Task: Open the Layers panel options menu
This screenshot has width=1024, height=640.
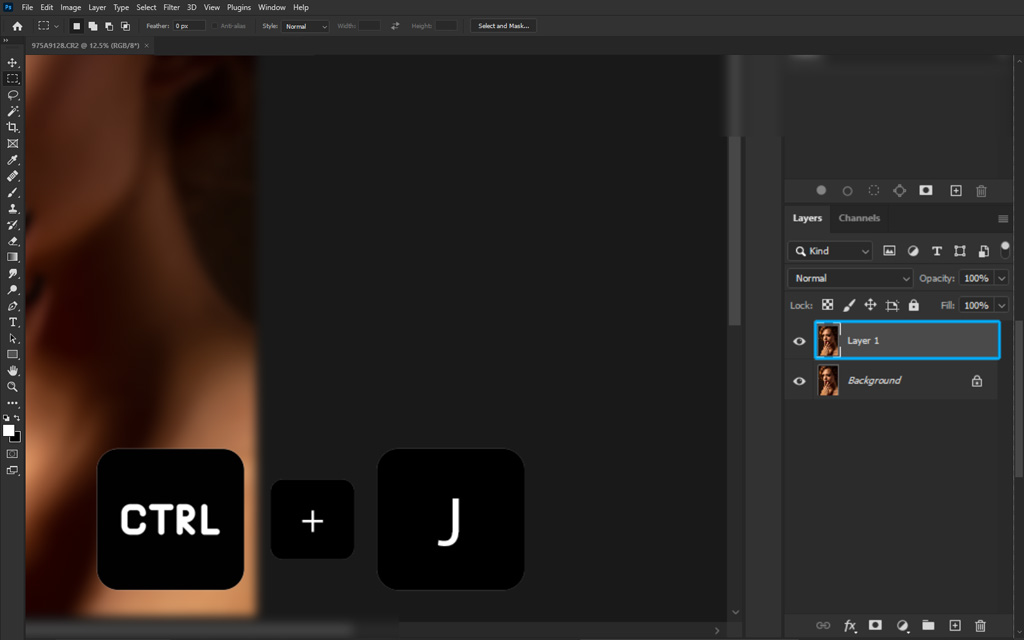Action: 1003,219
